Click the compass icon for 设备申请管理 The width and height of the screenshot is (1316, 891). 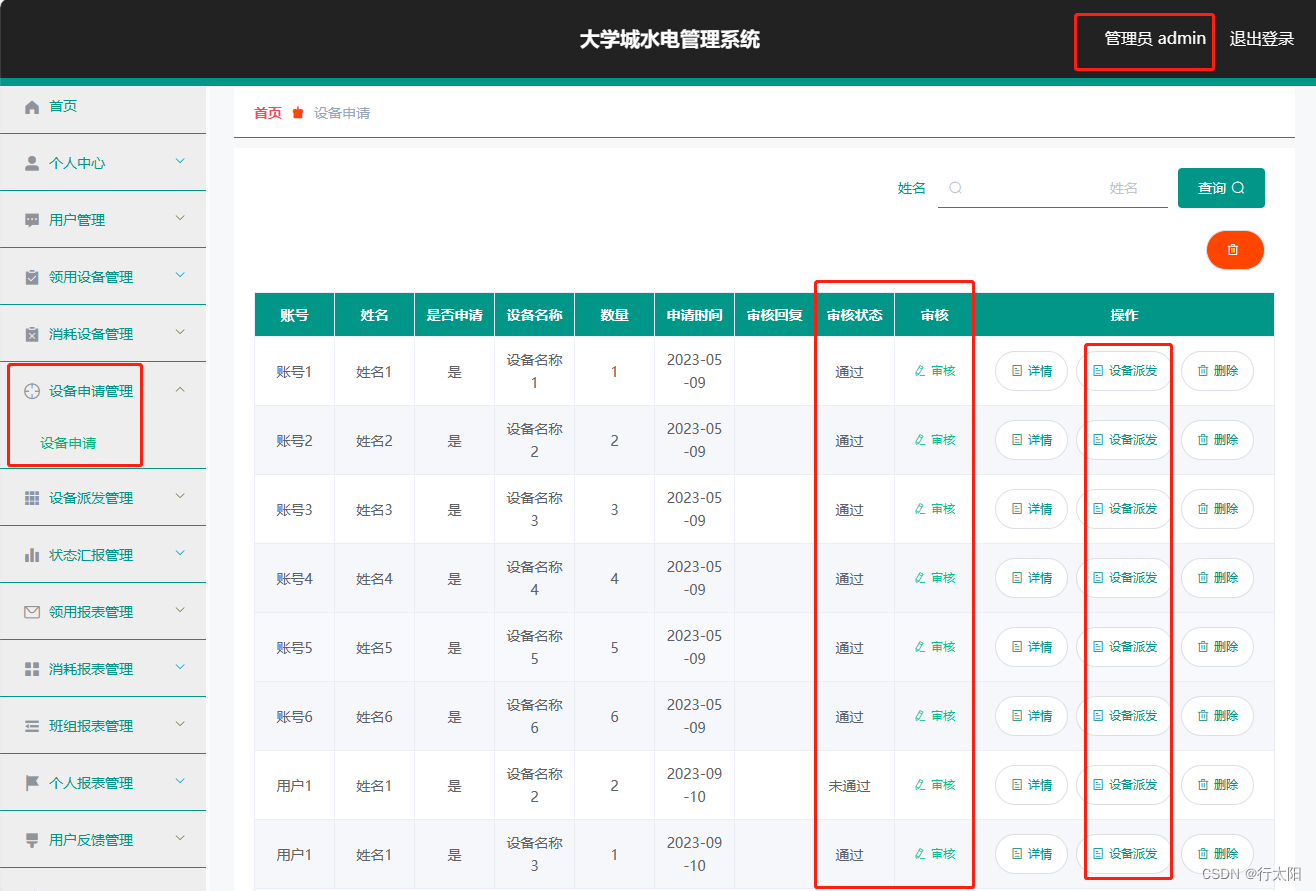(x=32, y=391)
